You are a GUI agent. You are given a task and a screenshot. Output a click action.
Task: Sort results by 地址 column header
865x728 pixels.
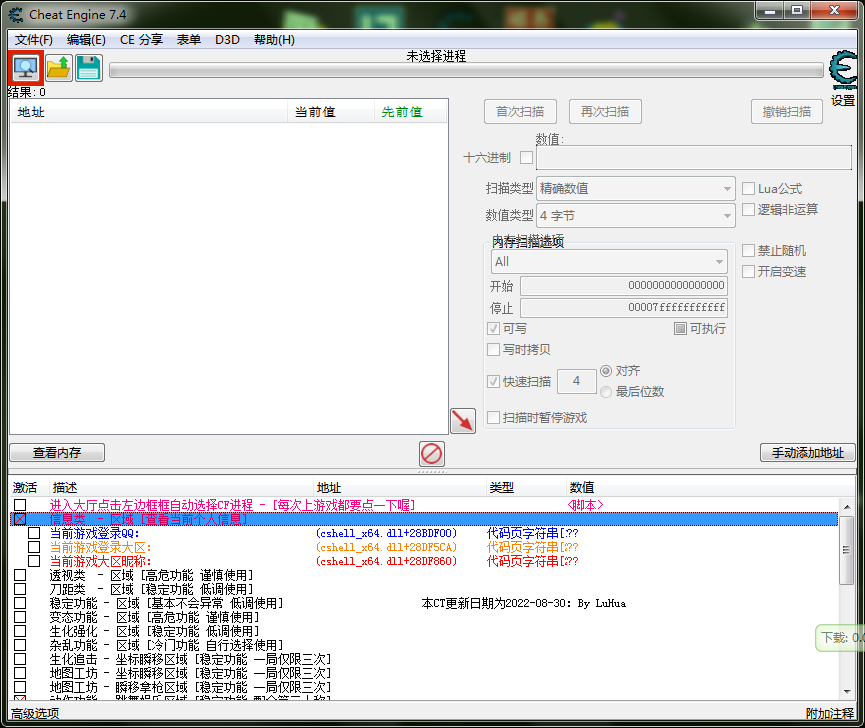[x=149, y=112]
